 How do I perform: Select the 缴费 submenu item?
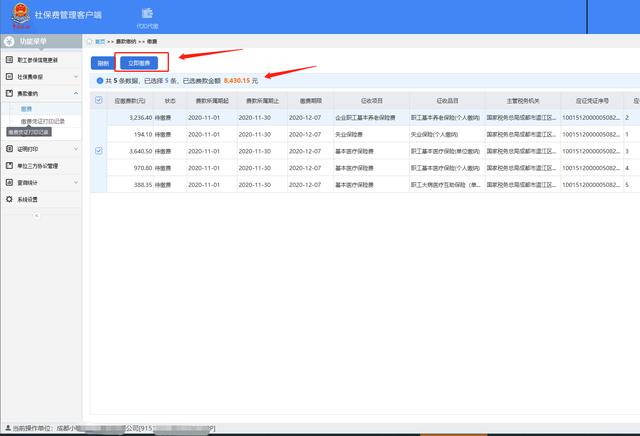click(x=26, y=109)
